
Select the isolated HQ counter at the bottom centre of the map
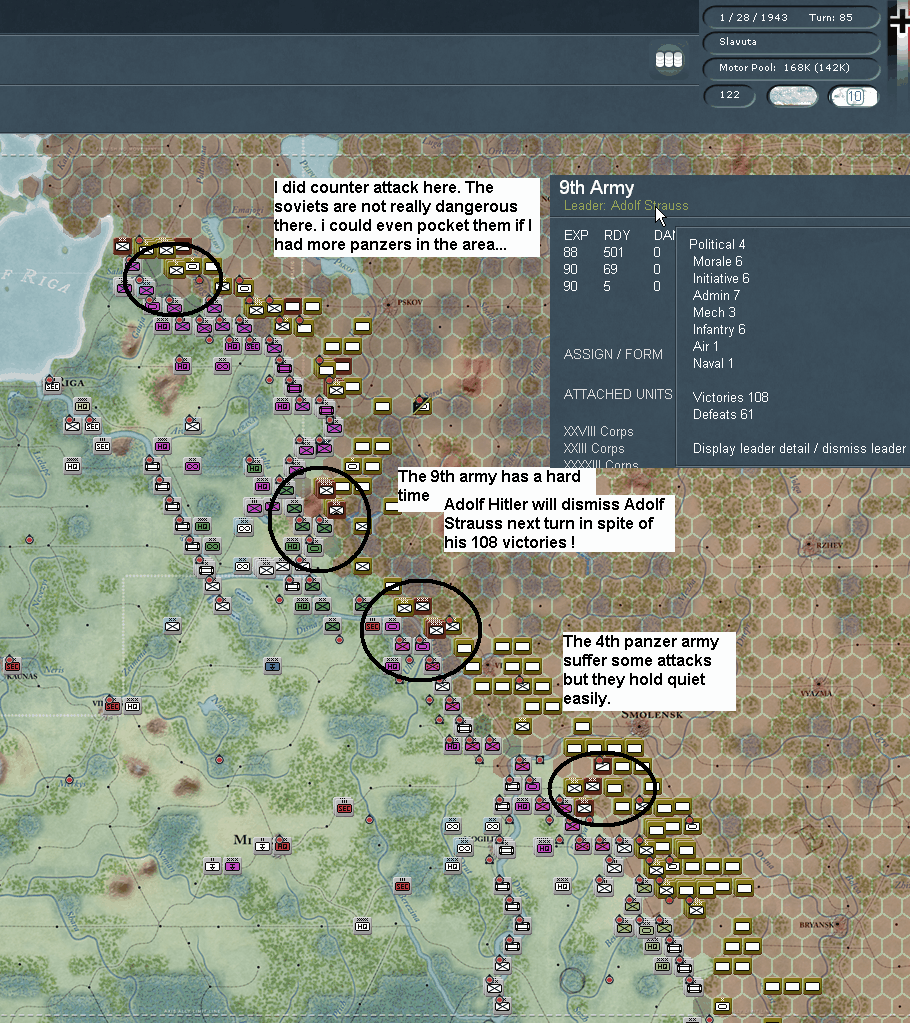pyautogui.click(x=363, y=925)
